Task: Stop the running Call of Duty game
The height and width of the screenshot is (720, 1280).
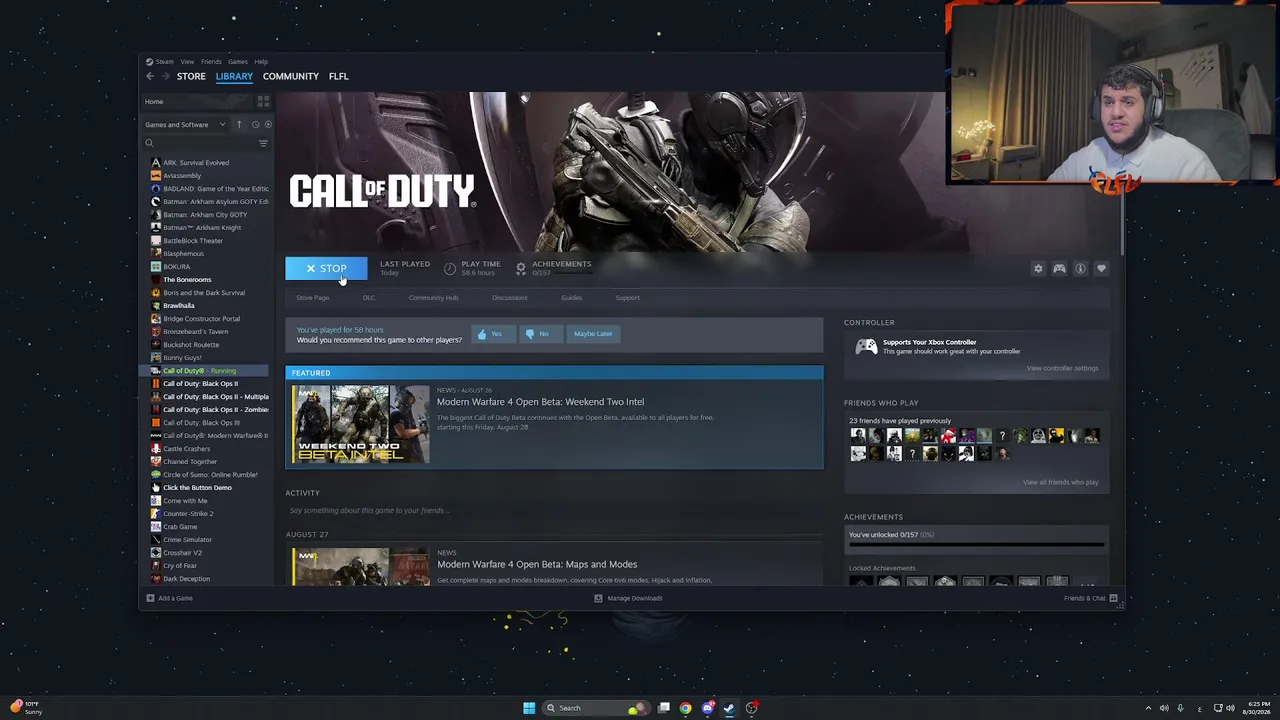Action: click(x=326, y=269)
